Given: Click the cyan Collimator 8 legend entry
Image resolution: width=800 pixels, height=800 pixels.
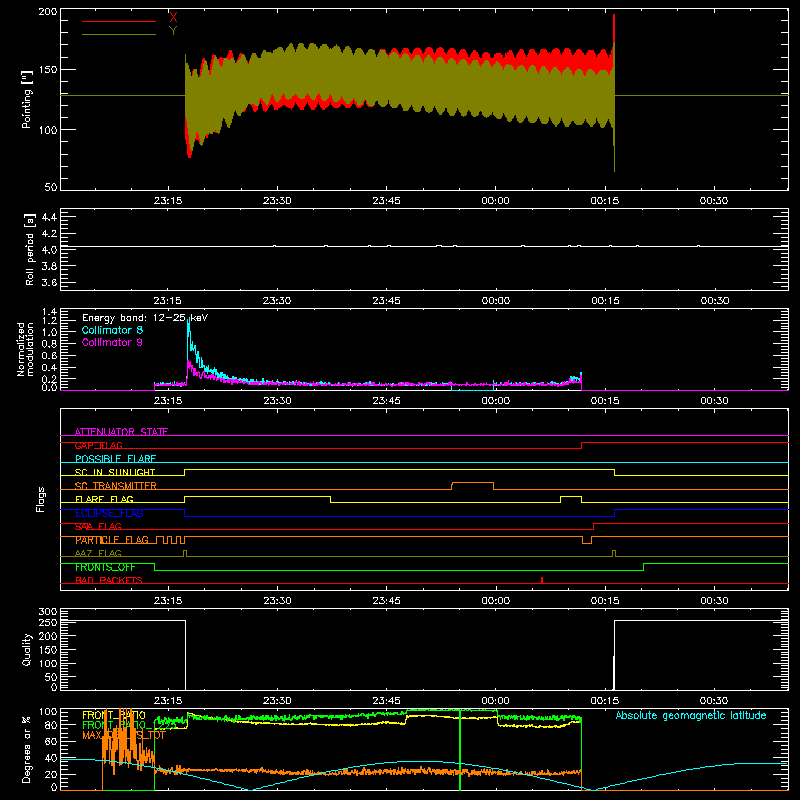Looking at the screenshot, I should click(112, 330).
